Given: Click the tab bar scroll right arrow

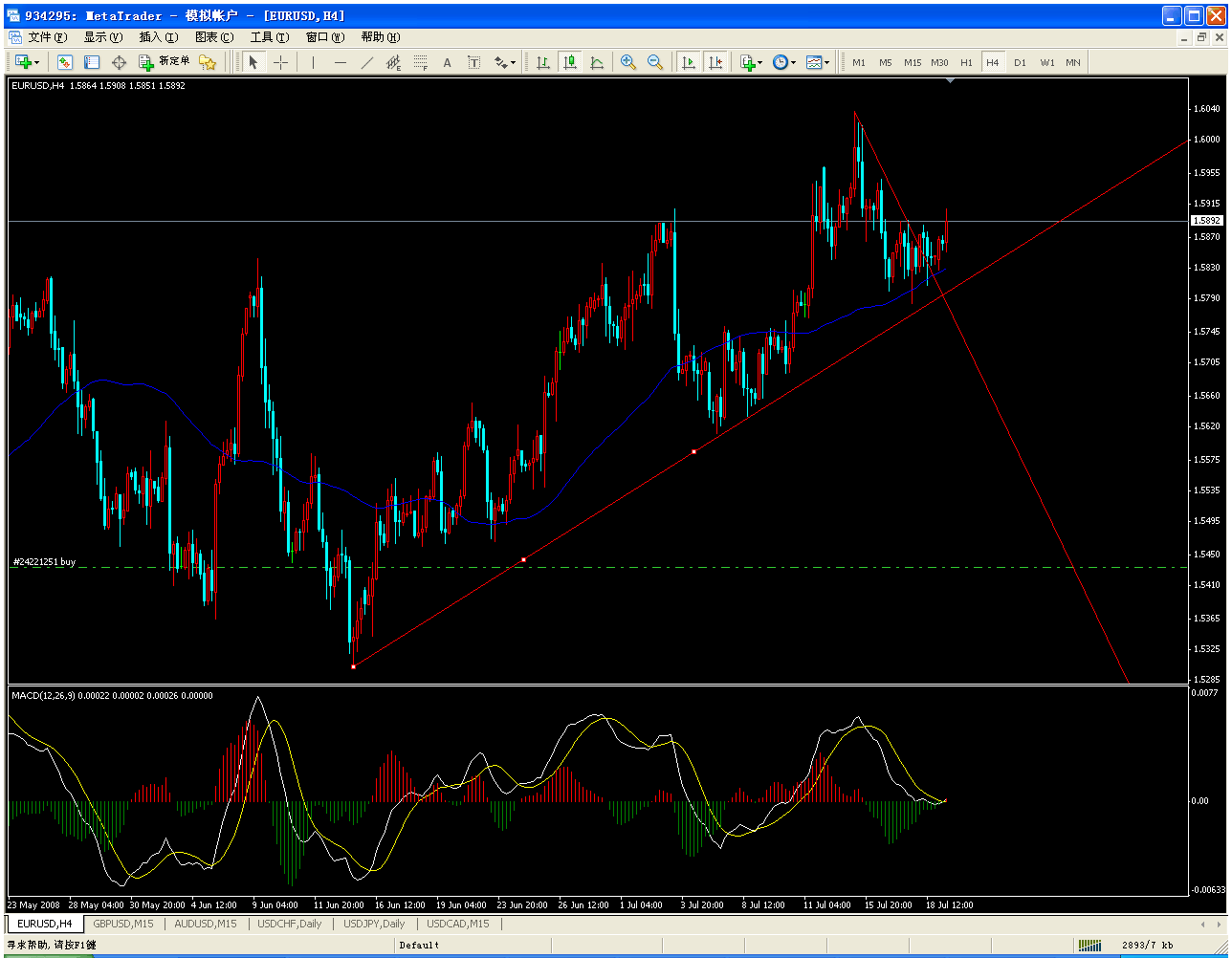Looking at the screenshot, I should click(1216, 925).
